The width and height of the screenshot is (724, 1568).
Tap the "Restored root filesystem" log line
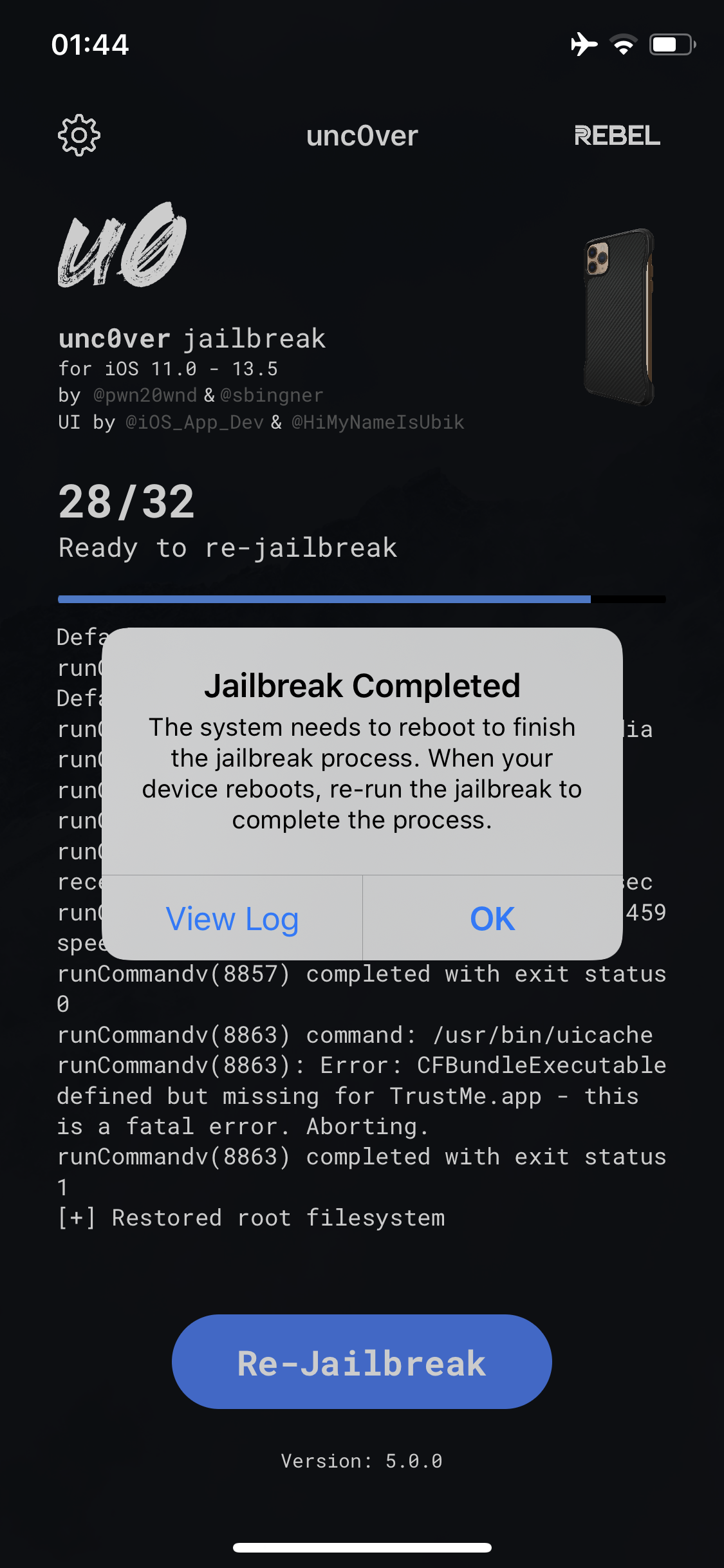251,1218
